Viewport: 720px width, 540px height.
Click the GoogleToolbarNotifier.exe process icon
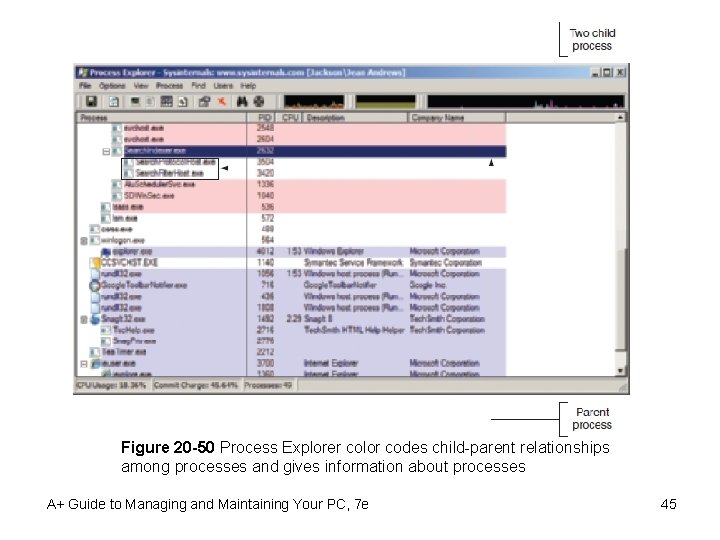(x=95, y=285)
